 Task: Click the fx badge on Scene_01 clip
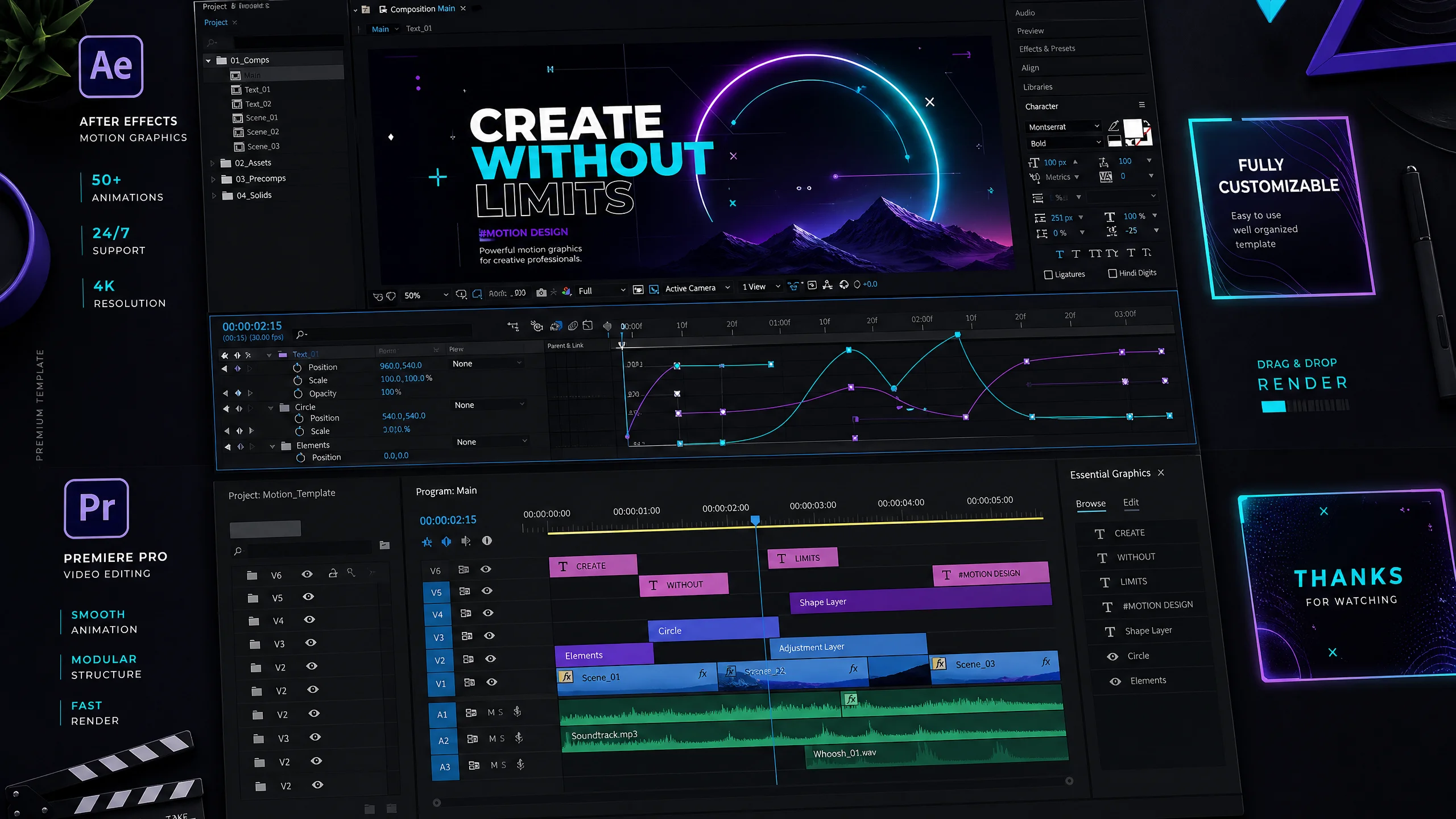566,677
